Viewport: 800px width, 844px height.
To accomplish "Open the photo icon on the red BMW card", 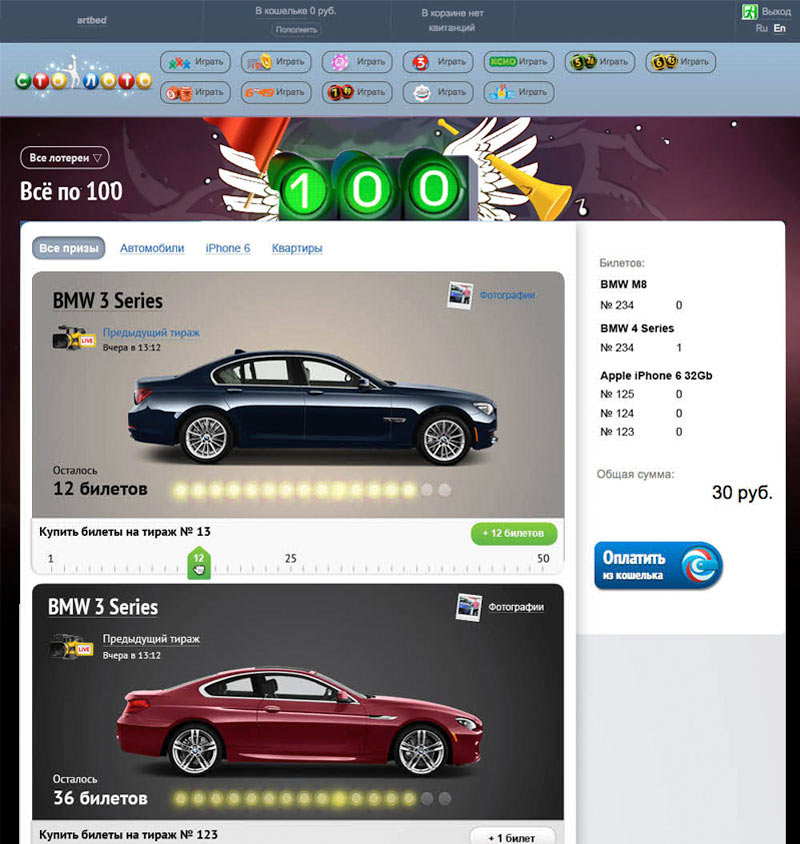I will click(469, 607).
